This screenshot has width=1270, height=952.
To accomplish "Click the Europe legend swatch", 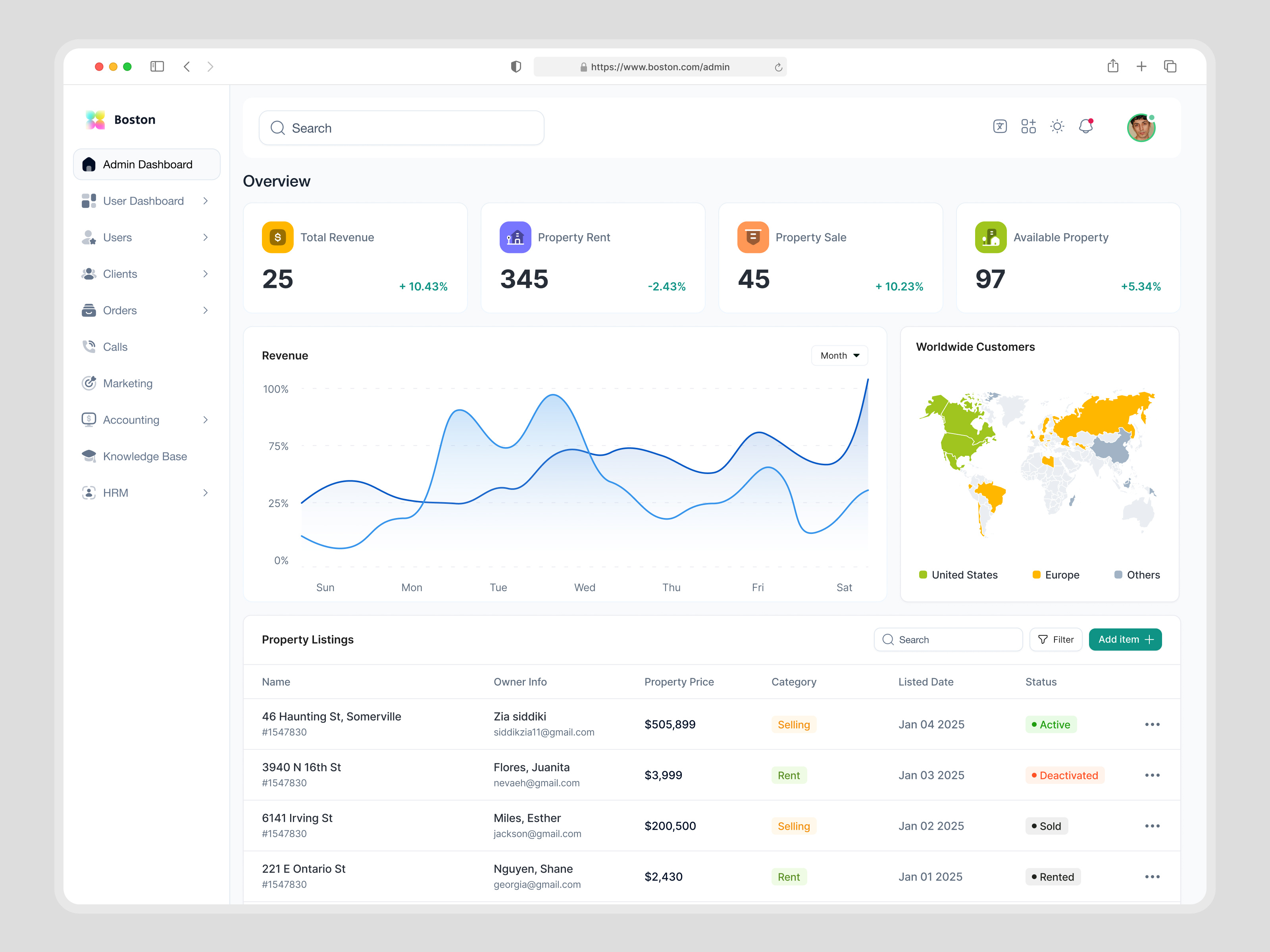I will pyautogui.click(x=1036, y=574).
